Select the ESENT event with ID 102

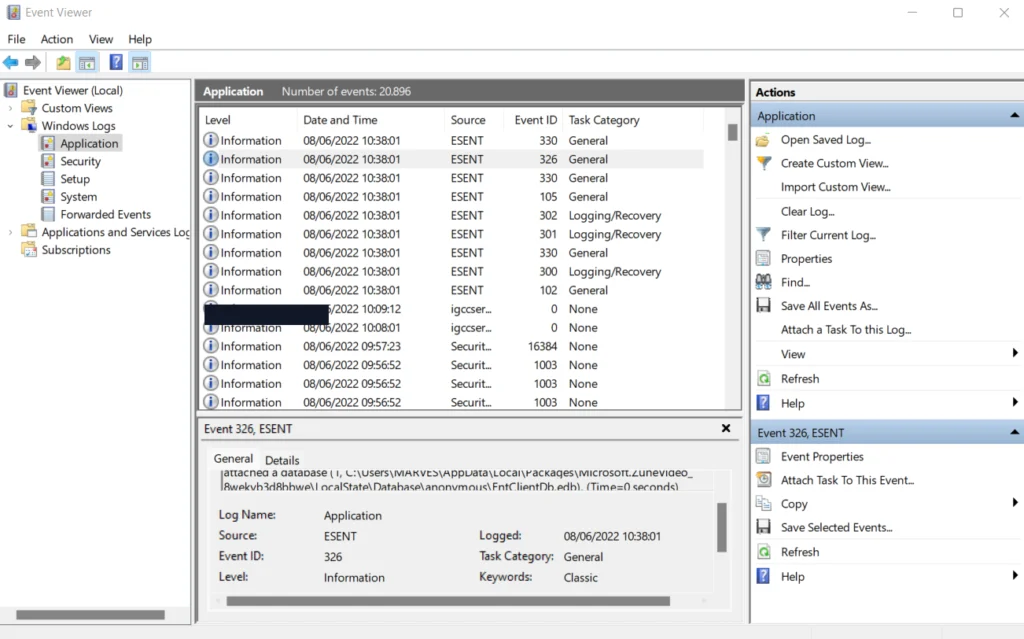coord(452,289)
